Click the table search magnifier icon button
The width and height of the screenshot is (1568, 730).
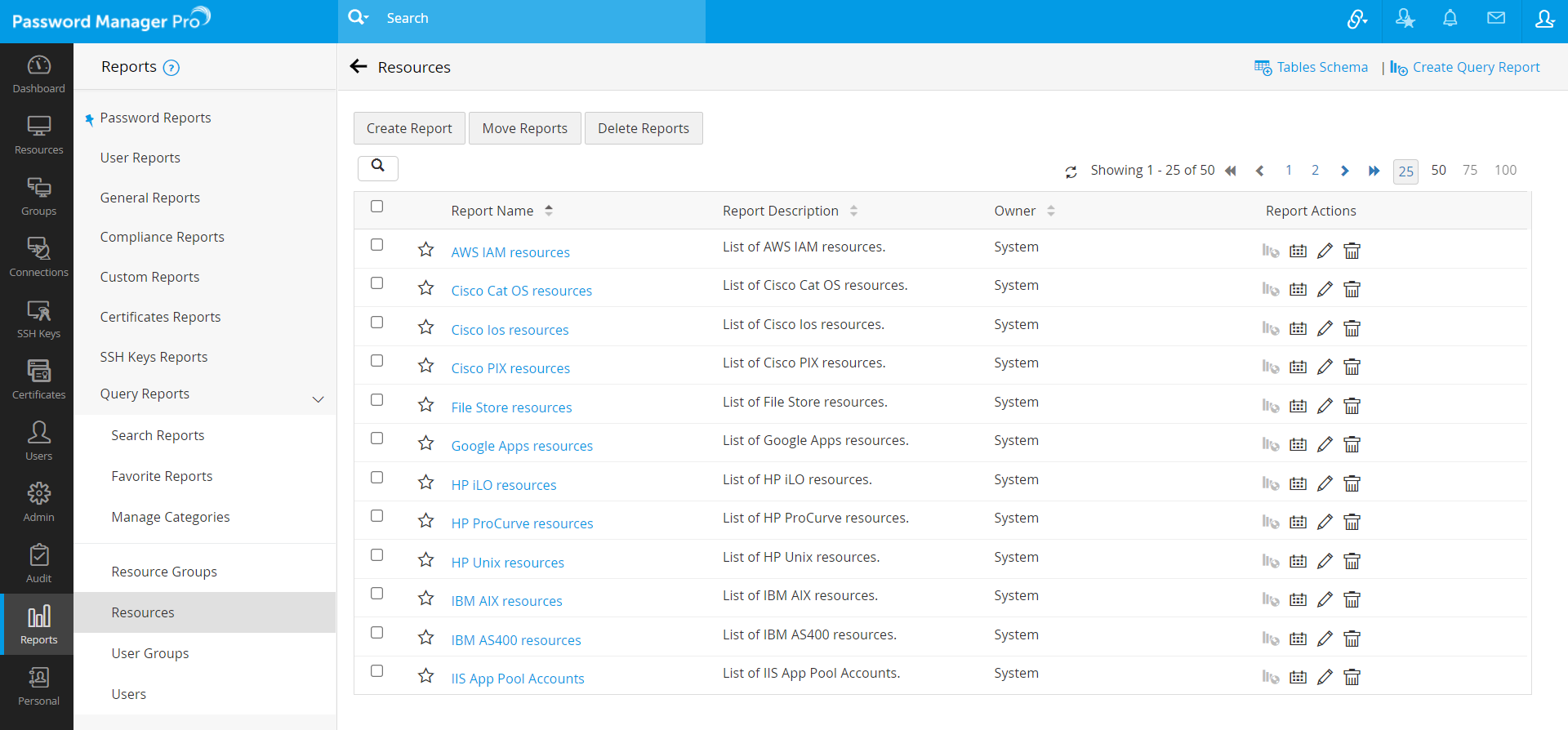click(377, 167)
